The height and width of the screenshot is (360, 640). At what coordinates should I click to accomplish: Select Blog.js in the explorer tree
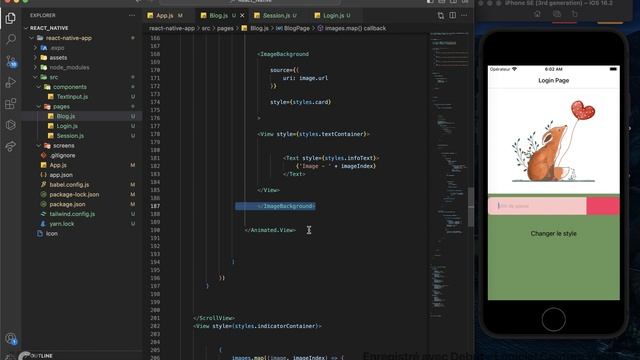tap(65, 116)
